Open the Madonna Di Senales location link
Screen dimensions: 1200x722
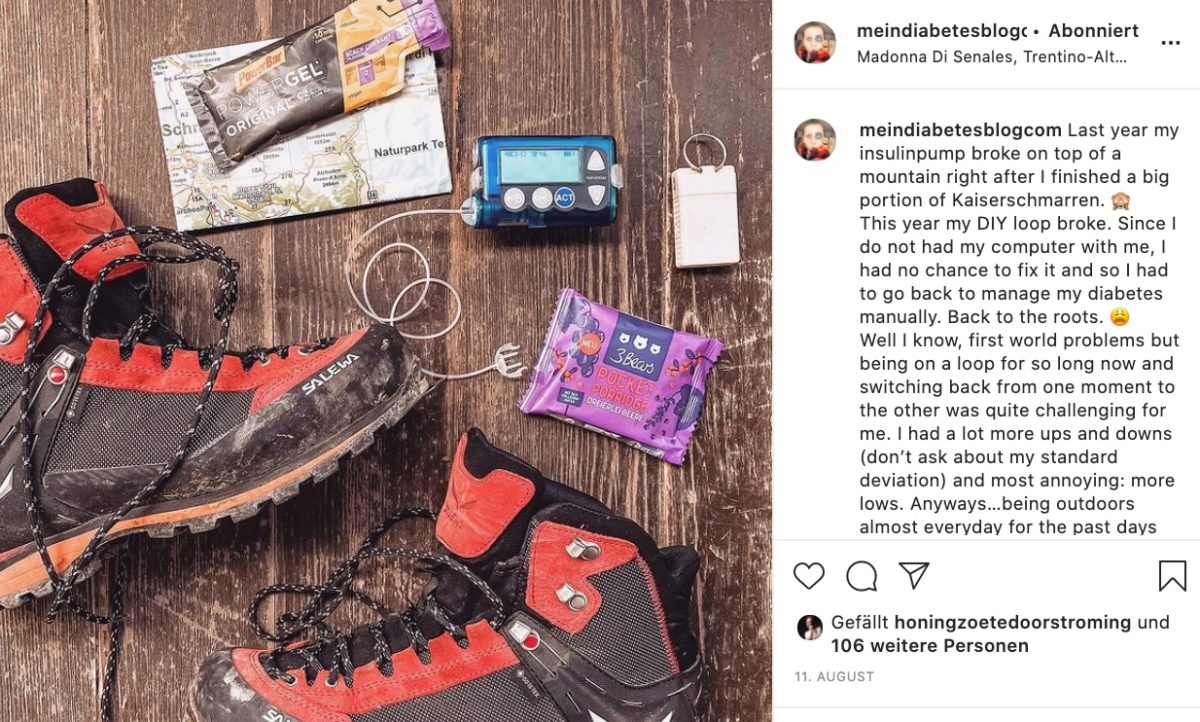click(x=992, y=57)
